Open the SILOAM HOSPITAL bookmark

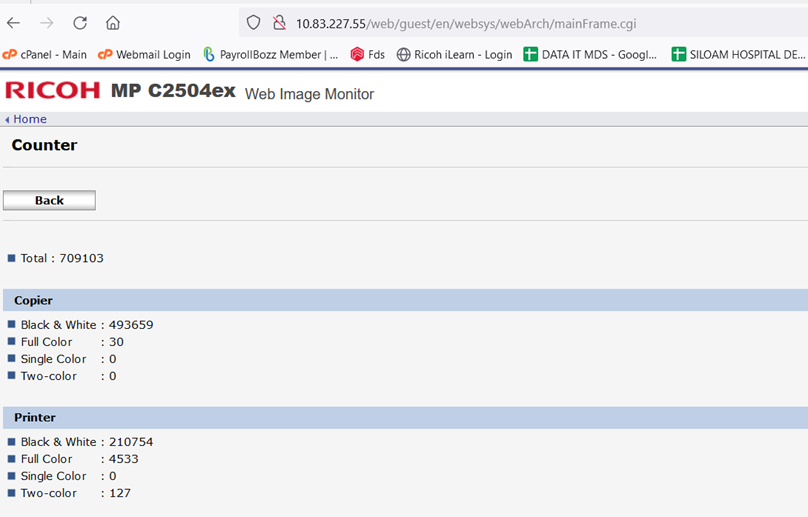click(738, 54)
